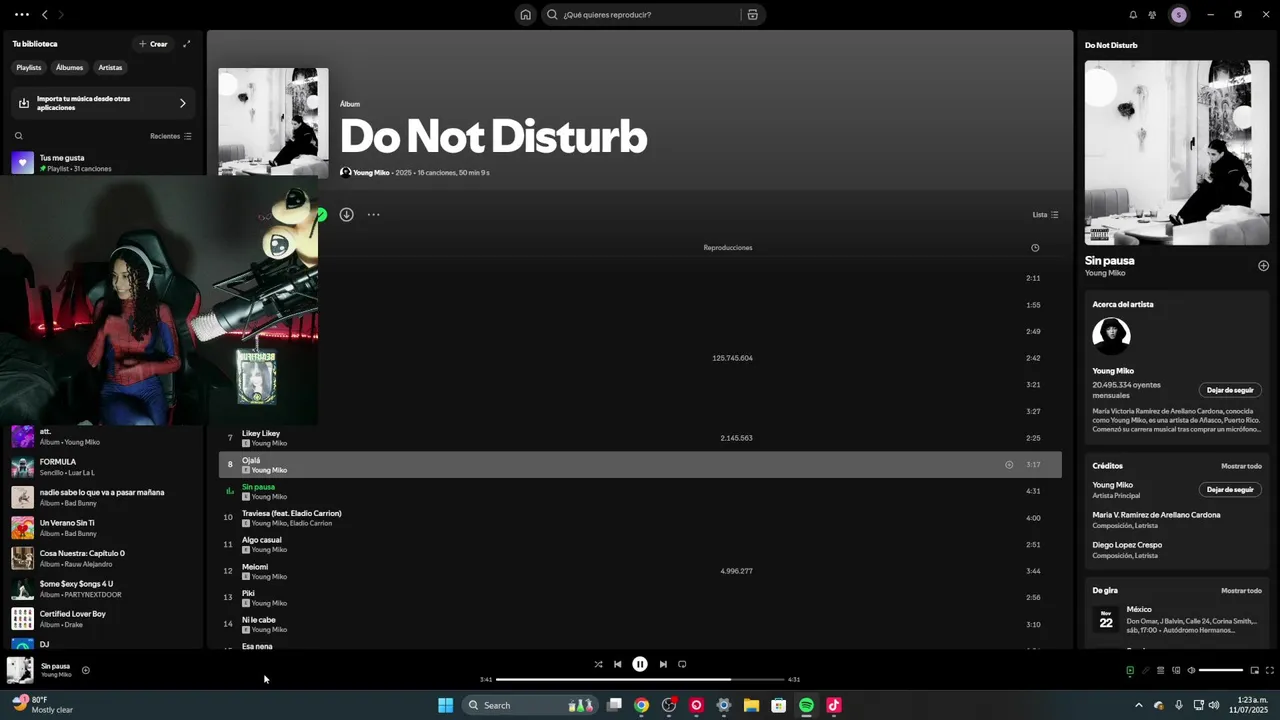
Task: Go to Spotify home icon
Action: pyautogui.click(x=525, y=15)
